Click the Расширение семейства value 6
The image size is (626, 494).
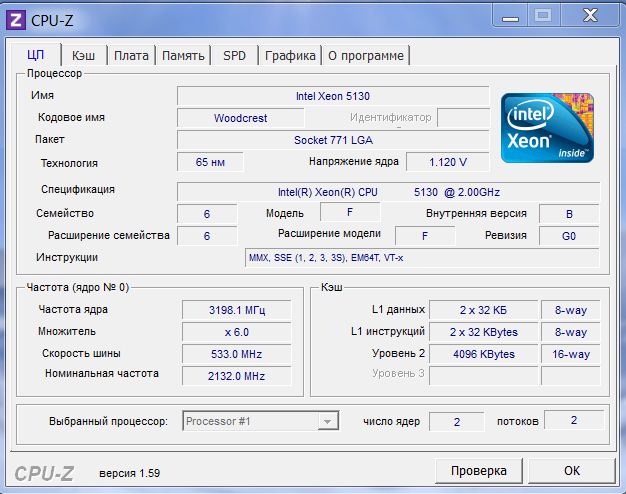click(207, 236)
